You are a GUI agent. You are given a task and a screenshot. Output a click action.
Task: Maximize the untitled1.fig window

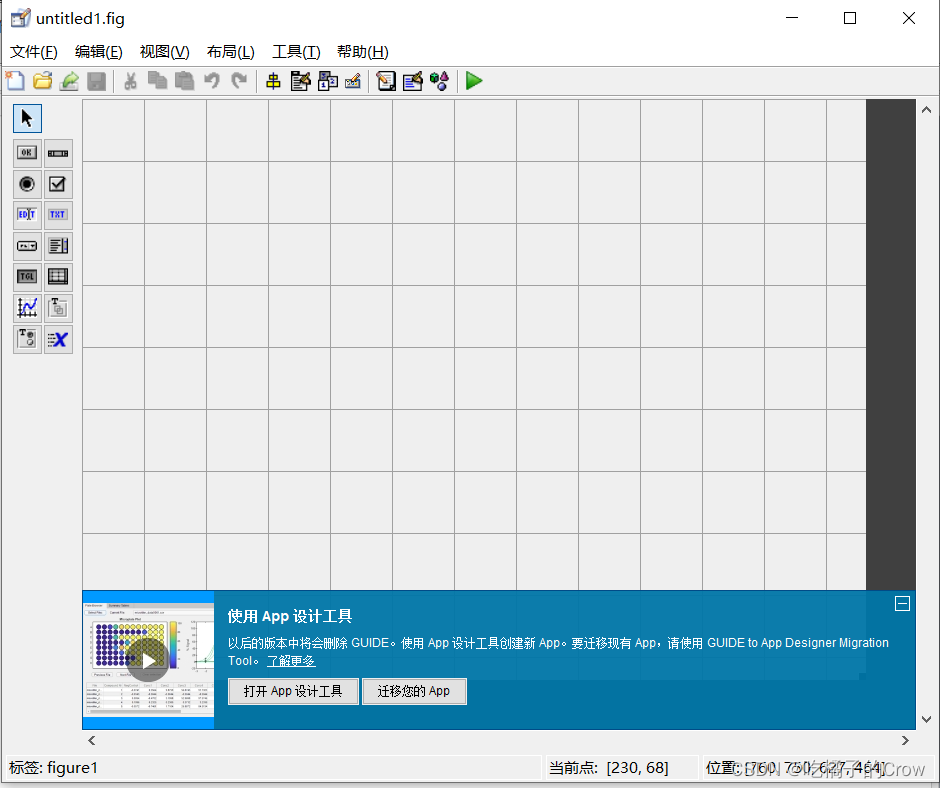[850, 19]
